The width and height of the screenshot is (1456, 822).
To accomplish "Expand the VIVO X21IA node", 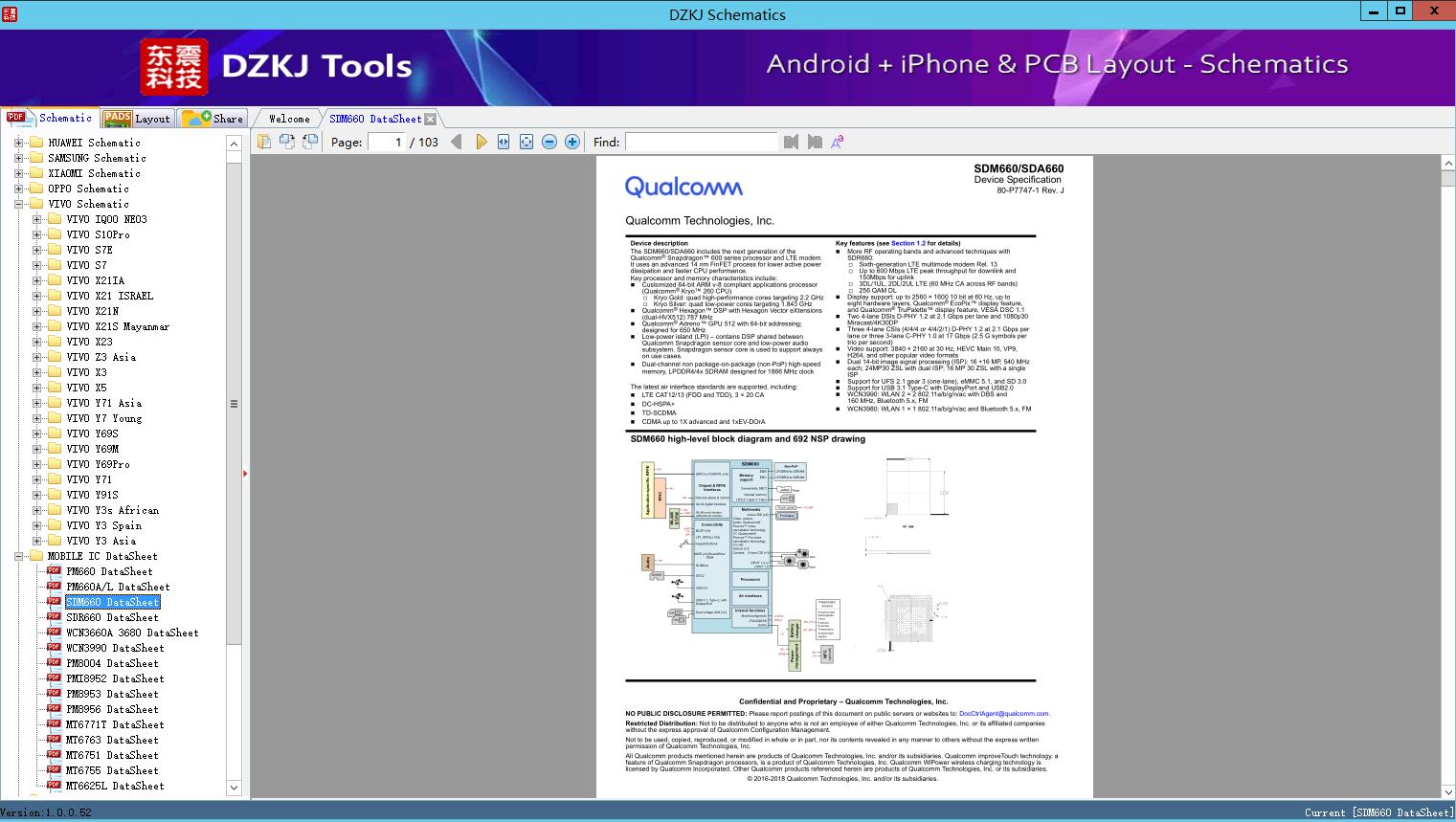I will pos(36,280).
